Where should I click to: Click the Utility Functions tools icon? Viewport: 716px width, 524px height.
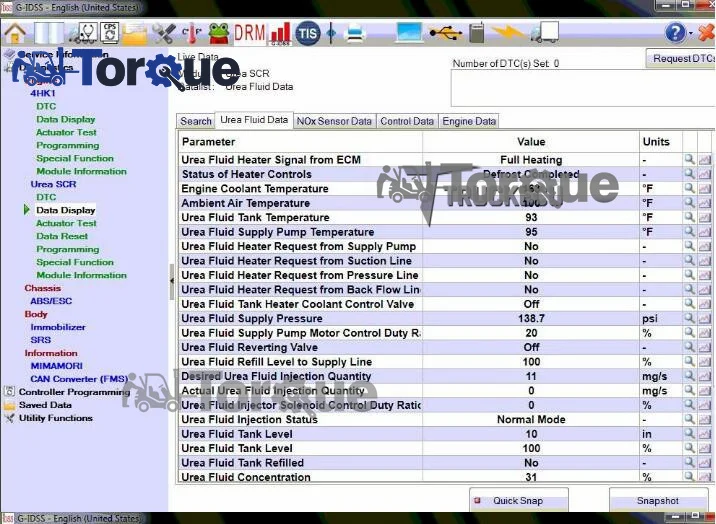[9, 418]
